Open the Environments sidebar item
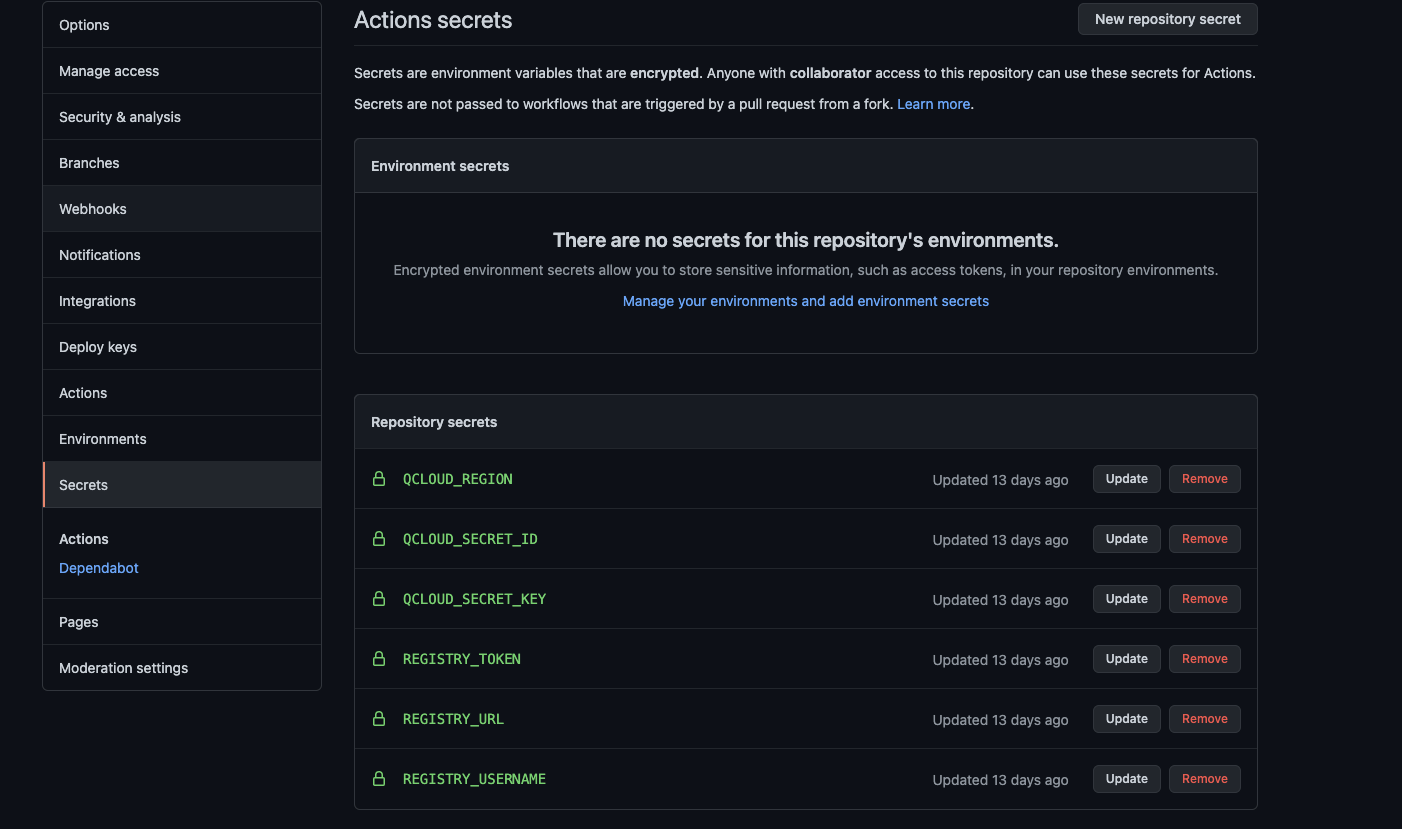 coord(103,439)
